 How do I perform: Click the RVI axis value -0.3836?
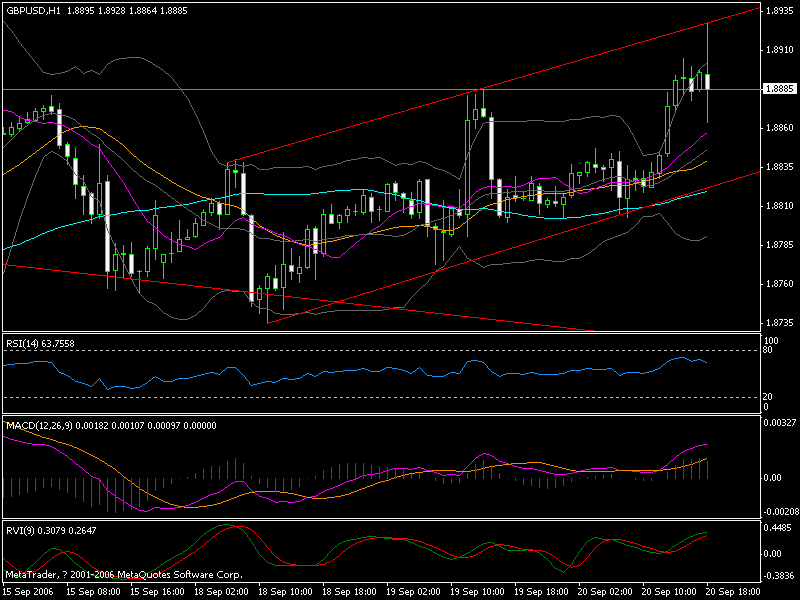[779, 576]
